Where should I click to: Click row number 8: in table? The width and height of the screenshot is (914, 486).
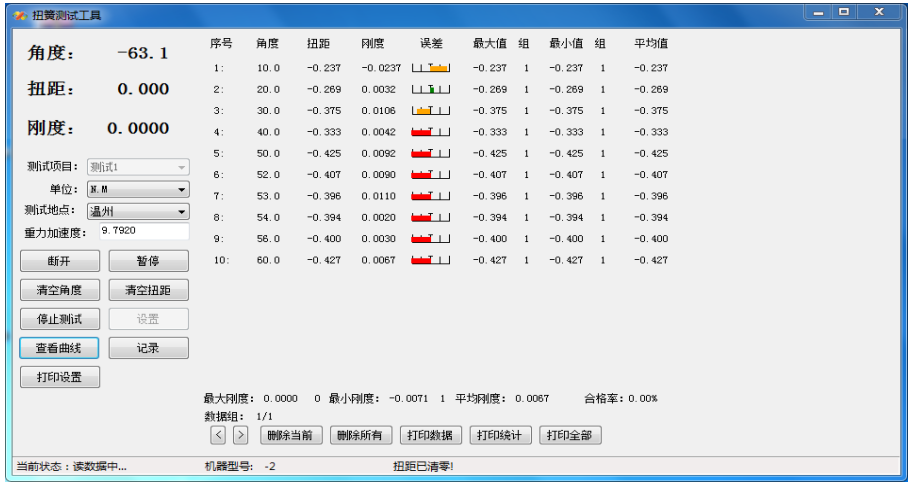click(x=219, y=217)
